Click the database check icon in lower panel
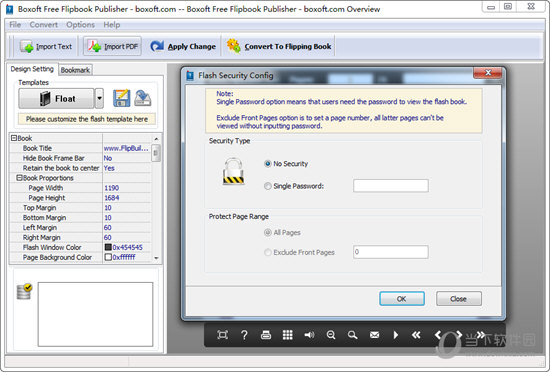 [x=24, y=291]
